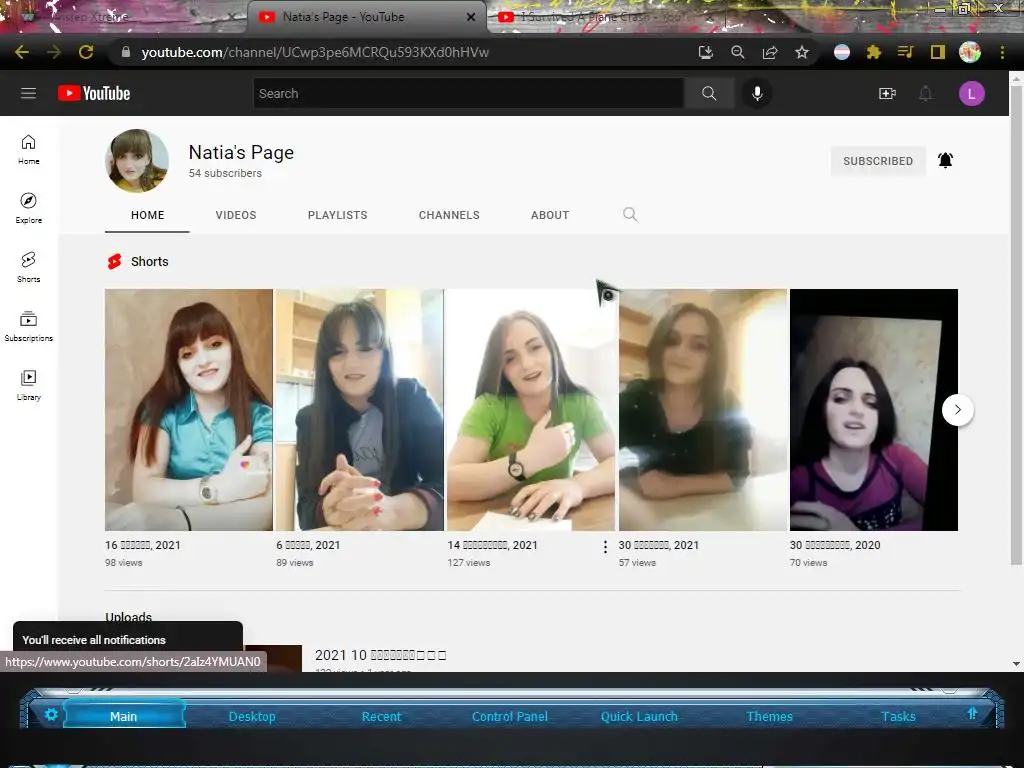1024x768 pixels.
Task: Reload the page
Action: pos(86,52)
